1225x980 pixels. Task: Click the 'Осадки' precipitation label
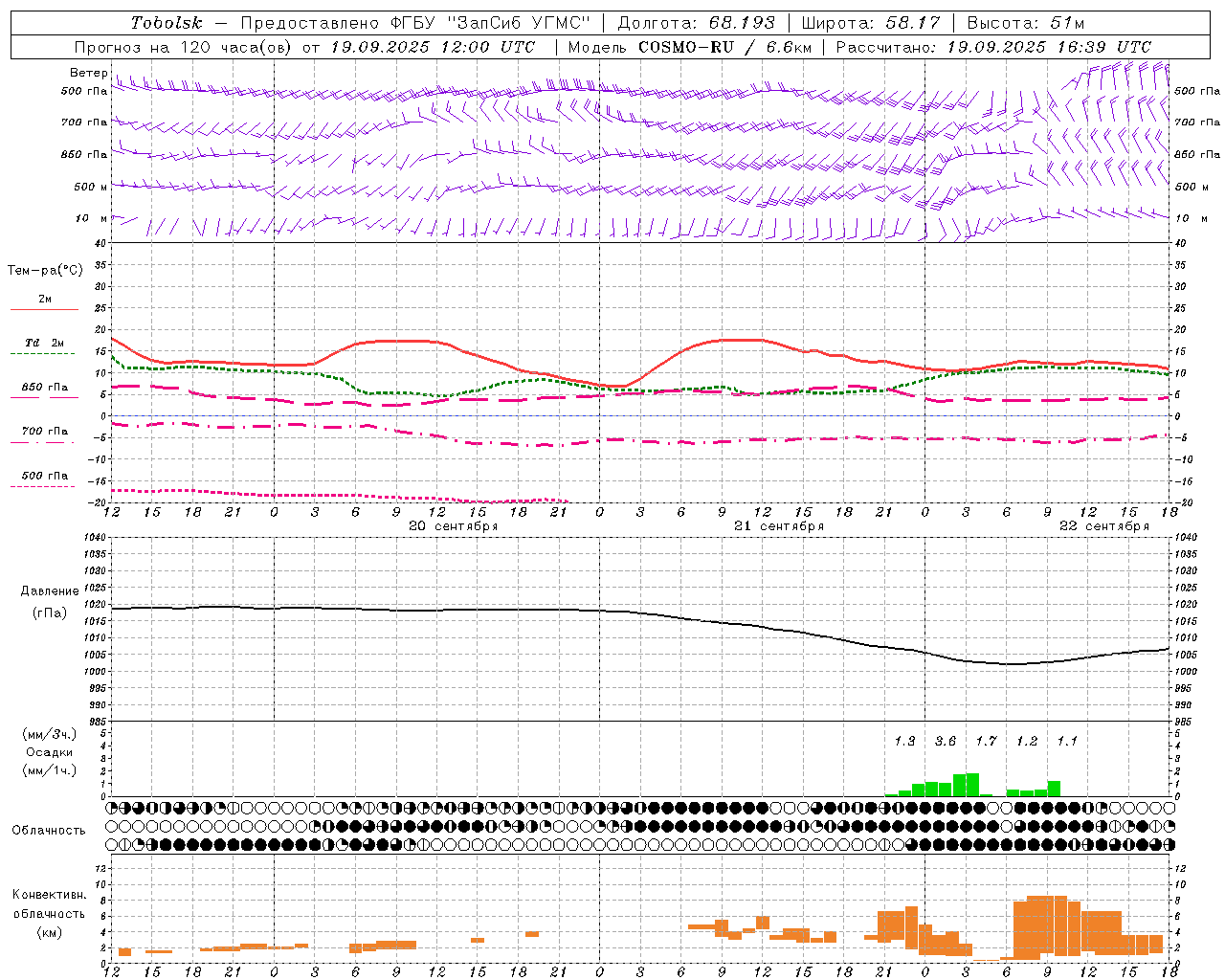coord(50,752)
